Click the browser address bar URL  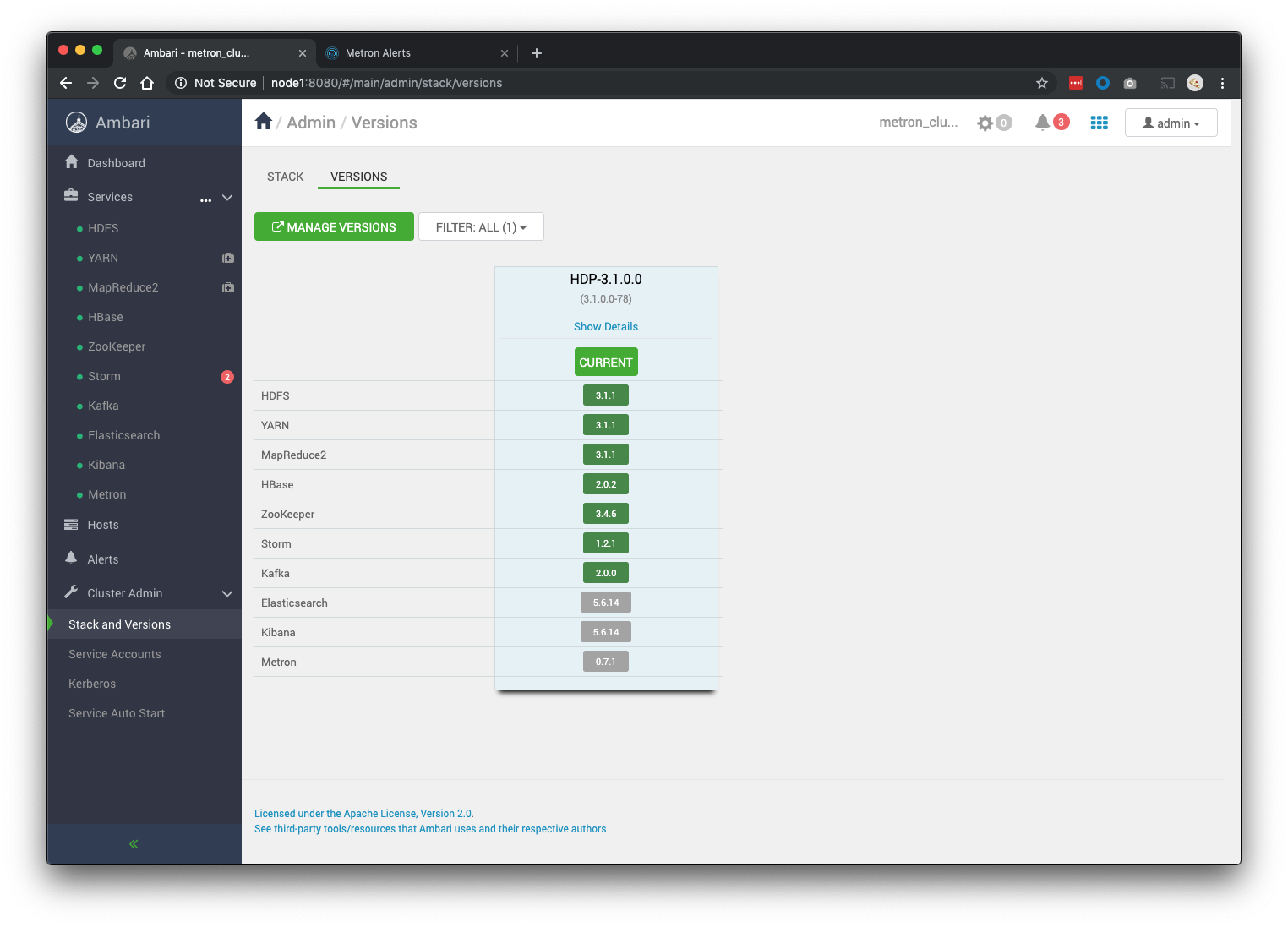386,83
